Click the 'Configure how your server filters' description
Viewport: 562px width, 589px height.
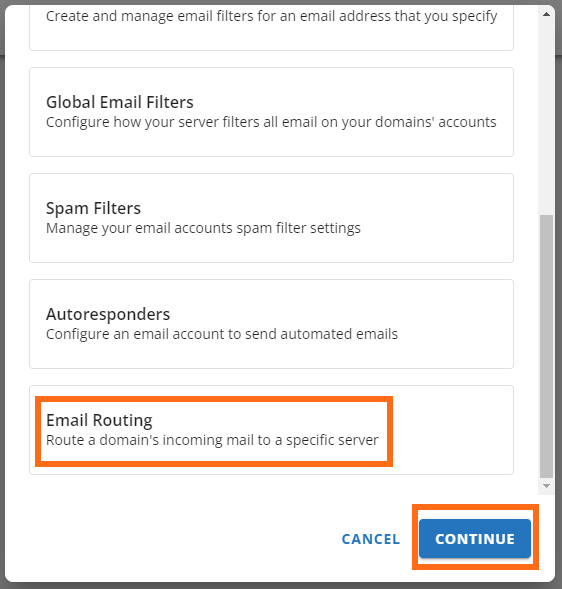[271, 122]
